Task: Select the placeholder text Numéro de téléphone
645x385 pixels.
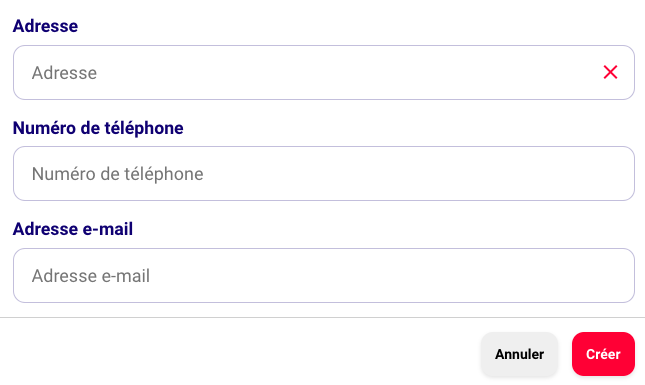Action: 118,174
